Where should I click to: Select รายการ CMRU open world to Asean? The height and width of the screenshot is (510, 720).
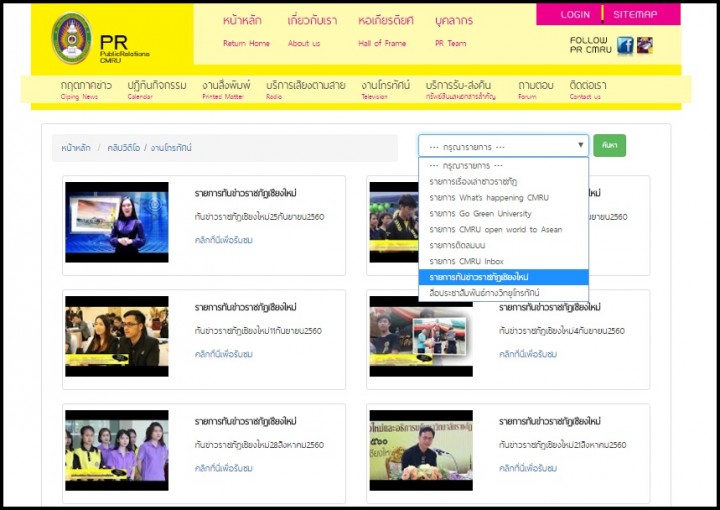503,230
